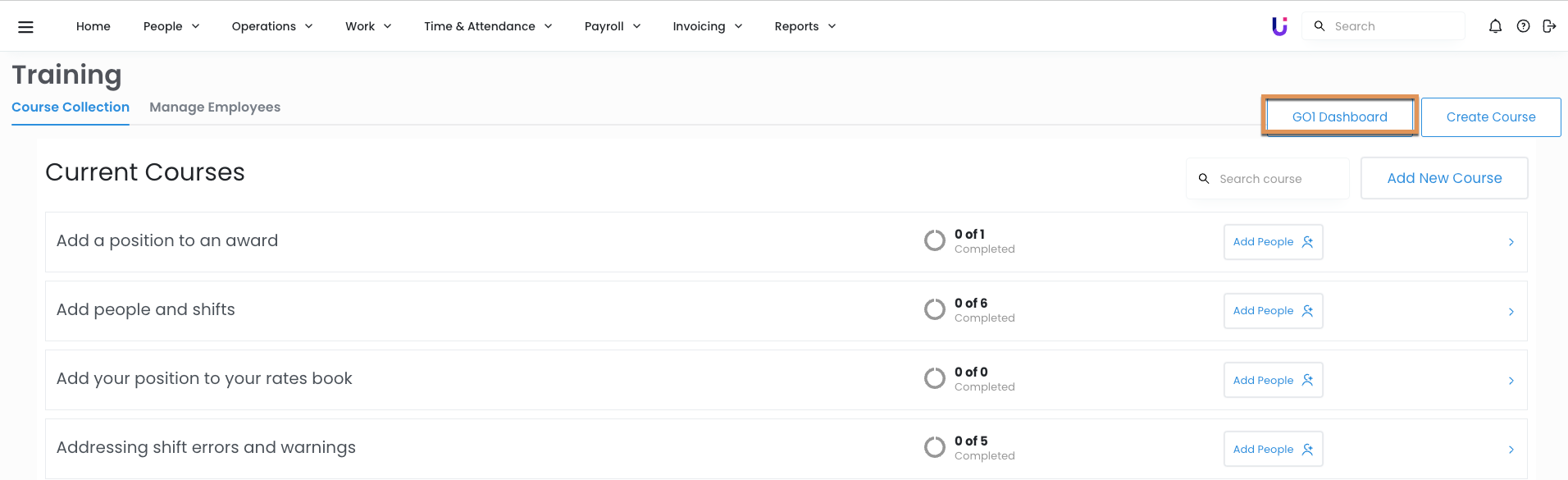This screenshot has height=480, width=1568.
Task: Click the magnifier icon in Search course
Action: (1204, 179)
